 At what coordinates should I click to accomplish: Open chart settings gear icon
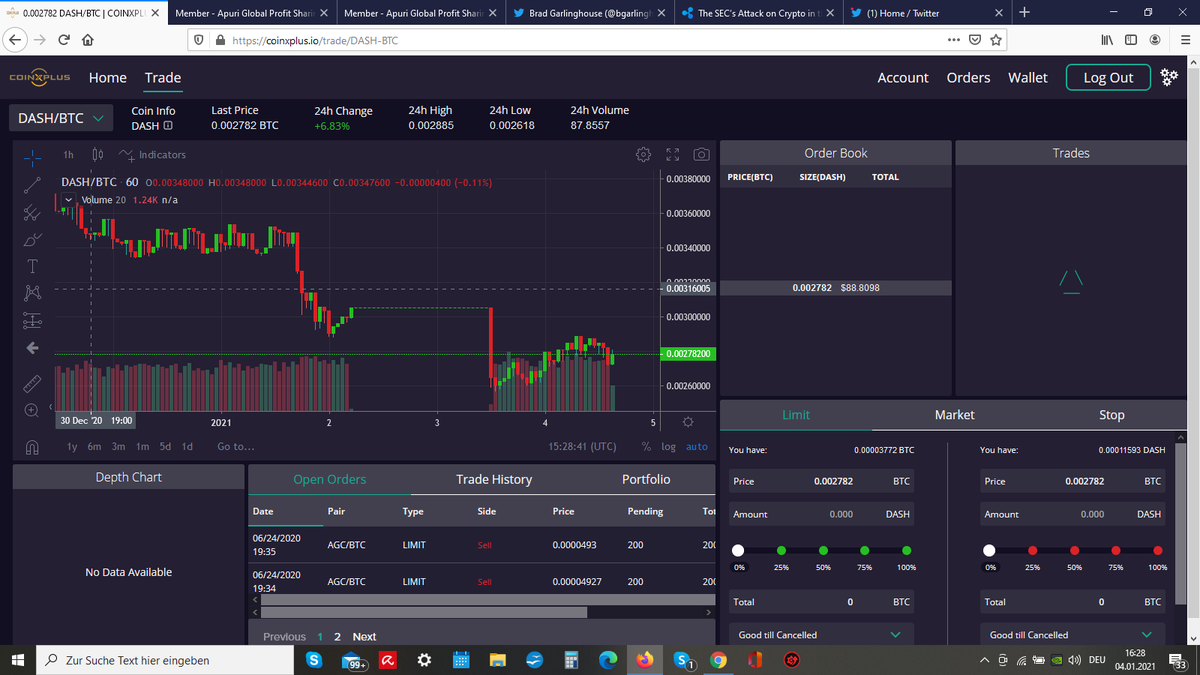point(644,155)
